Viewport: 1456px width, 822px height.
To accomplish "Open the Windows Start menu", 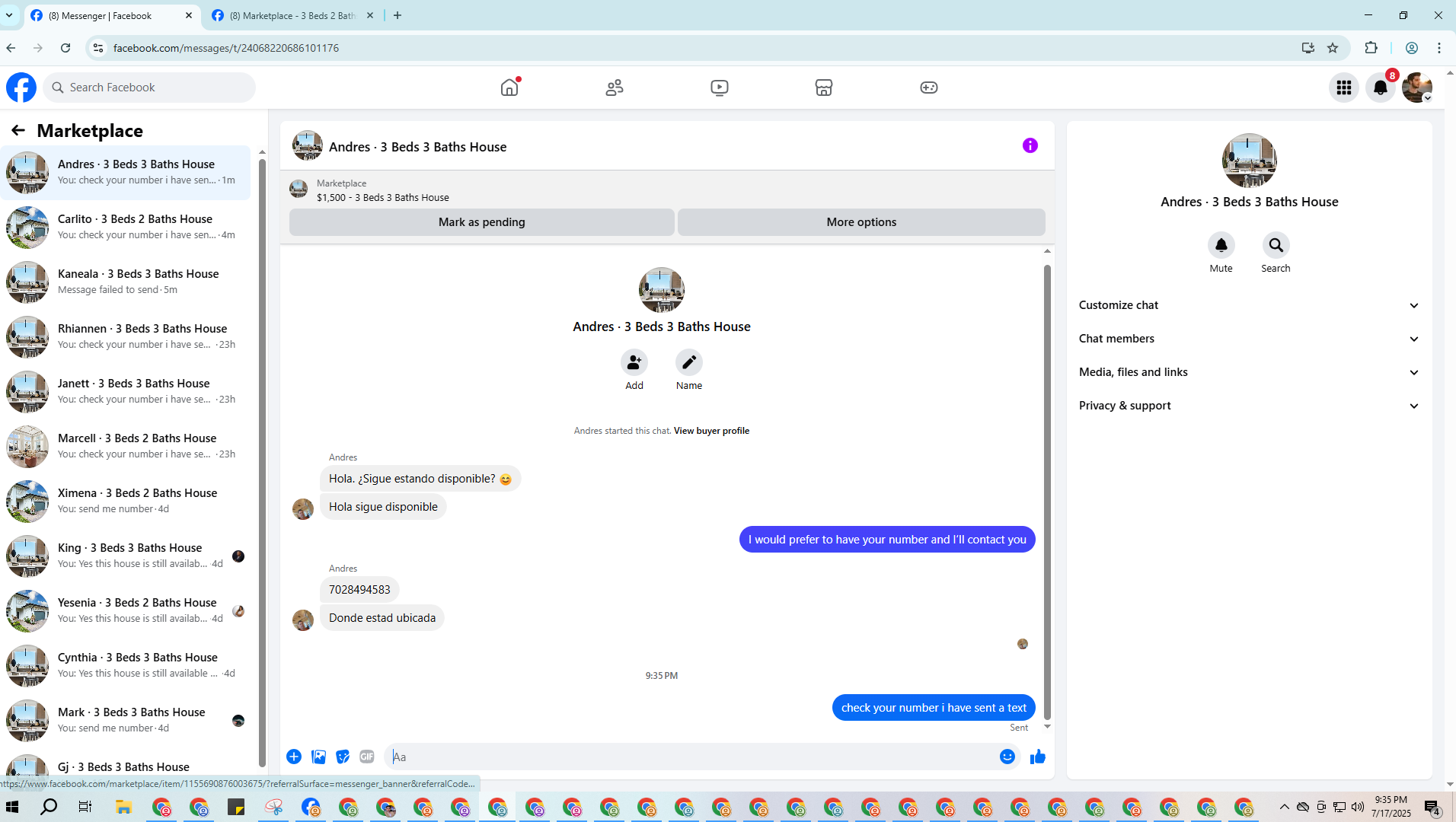I will (x=12, y=807).
